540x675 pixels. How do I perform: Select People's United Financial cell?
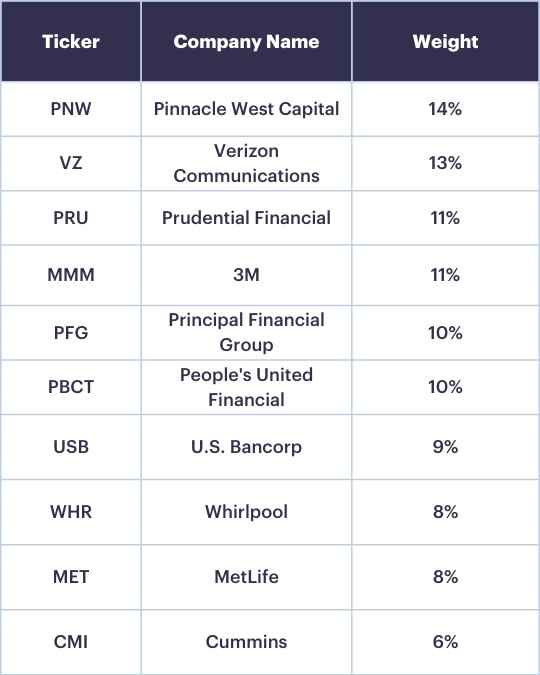coord(246,387)
